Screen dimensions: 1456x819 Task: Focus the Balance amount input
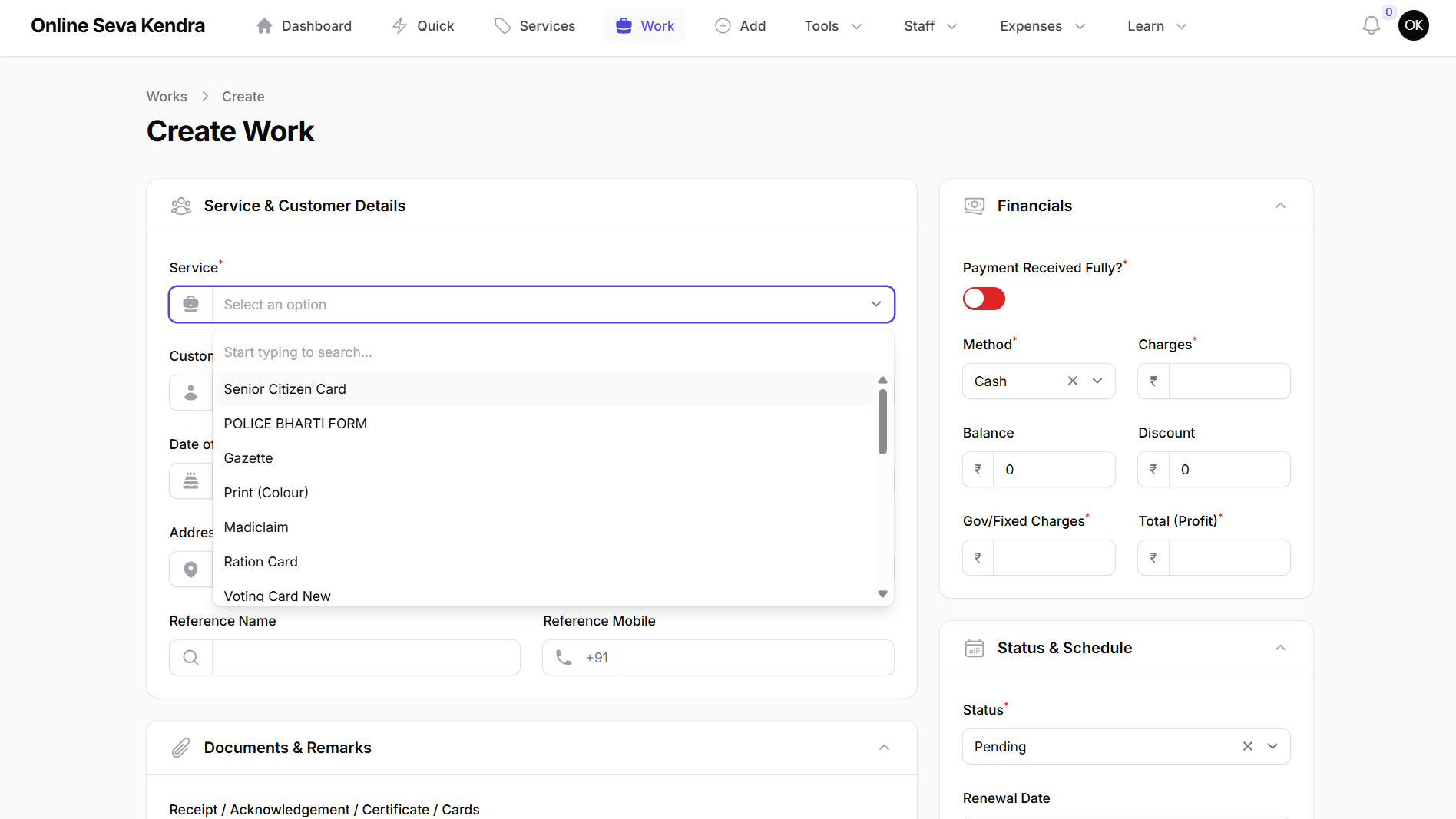1054,470
